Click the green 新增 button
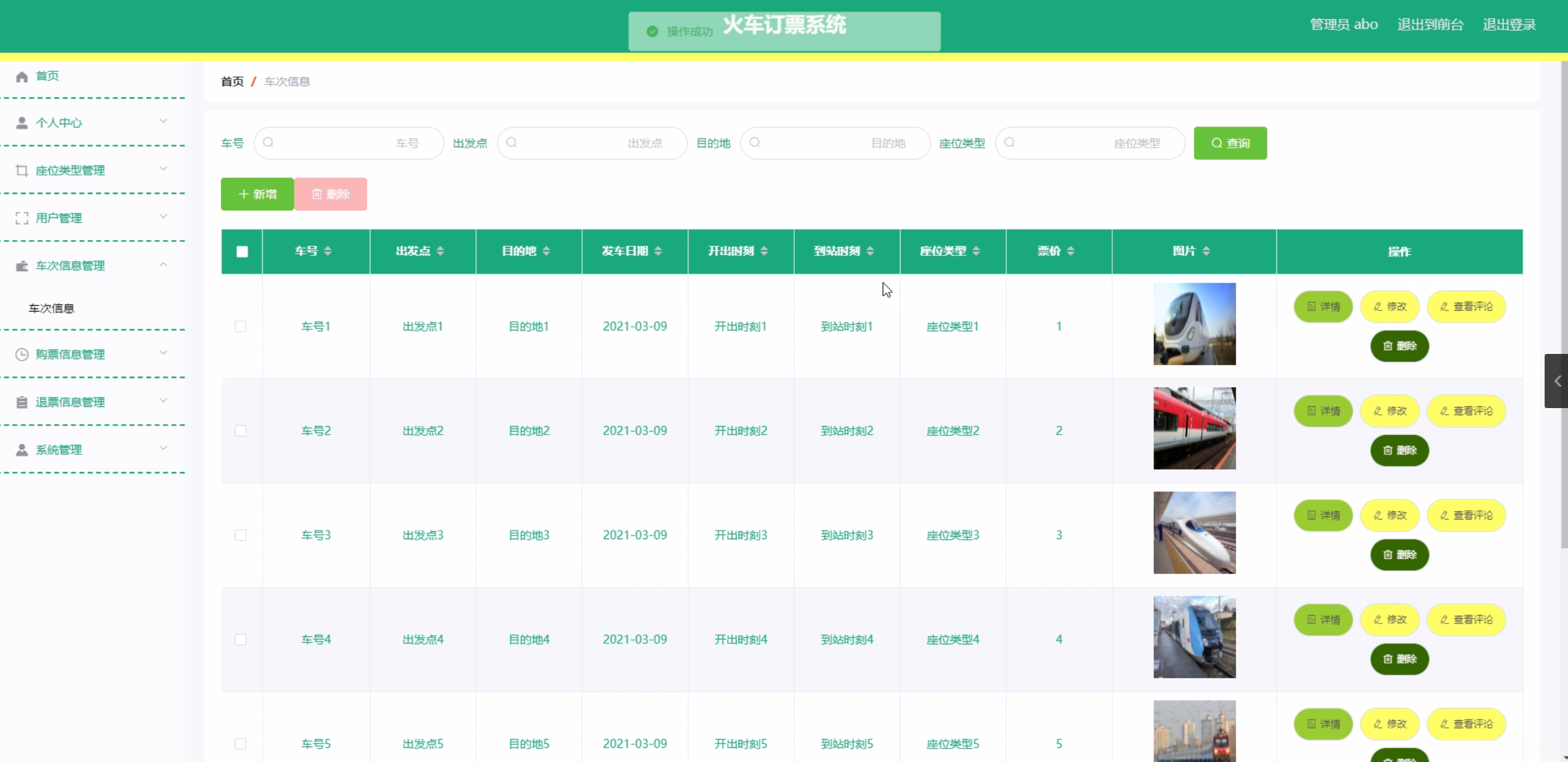 point(257,195)
